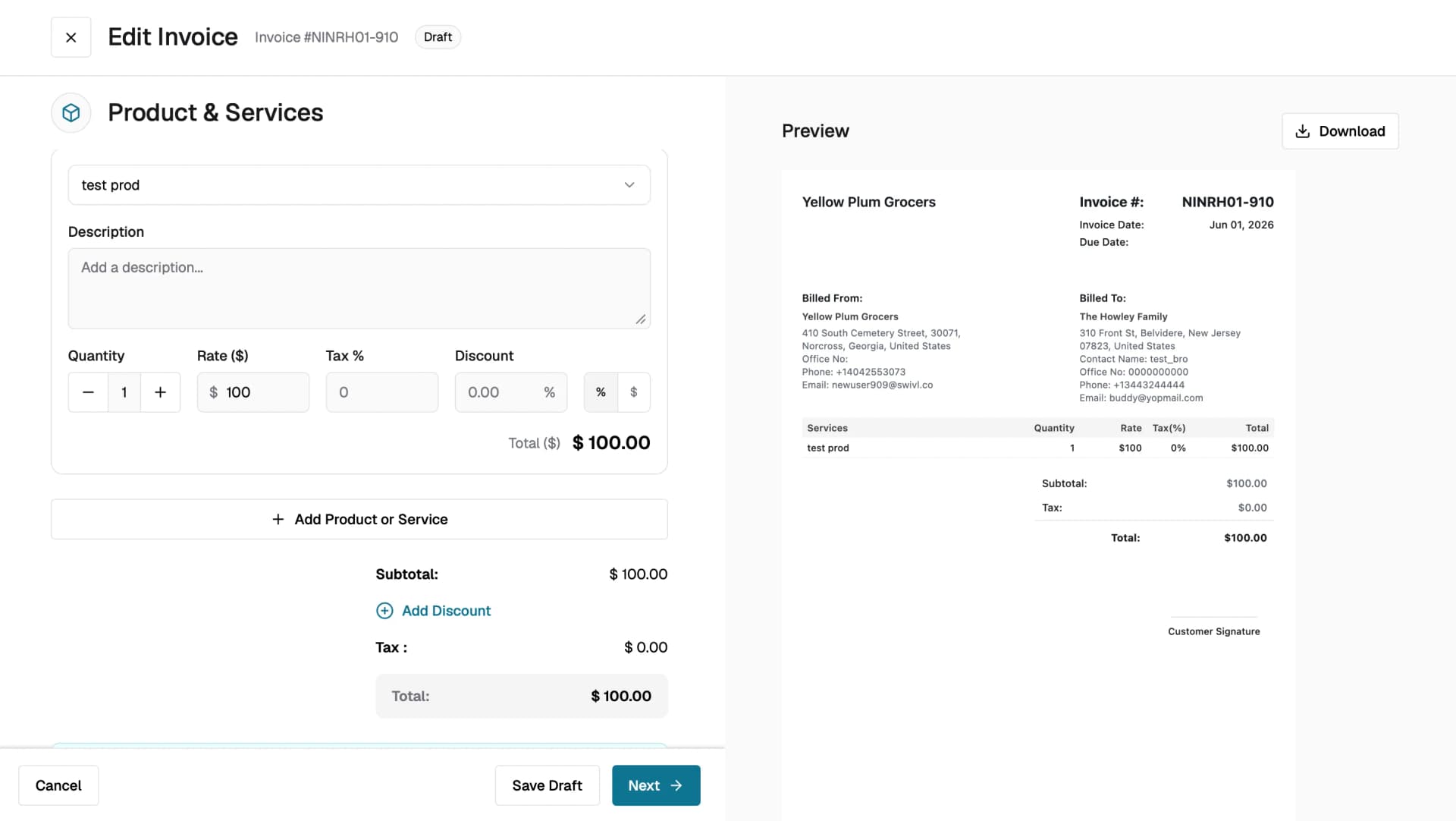This screenshot has width=1456, height=821.
Task: Click the resize grip icon on Description box
Action: click(x=641, y=319)
